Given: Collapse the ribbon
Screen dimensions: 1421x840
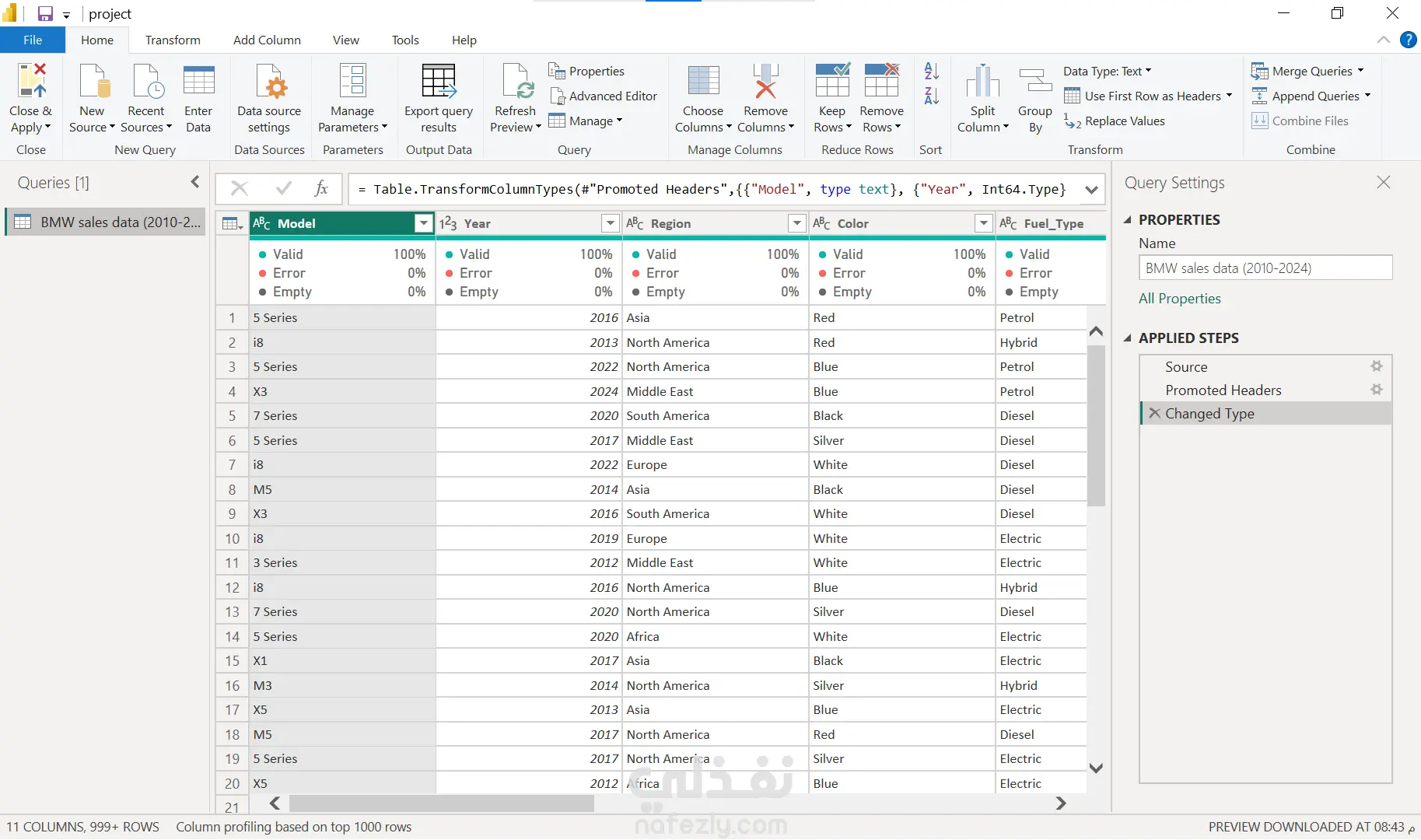Looking at the screenshot, I should 1383,40.
